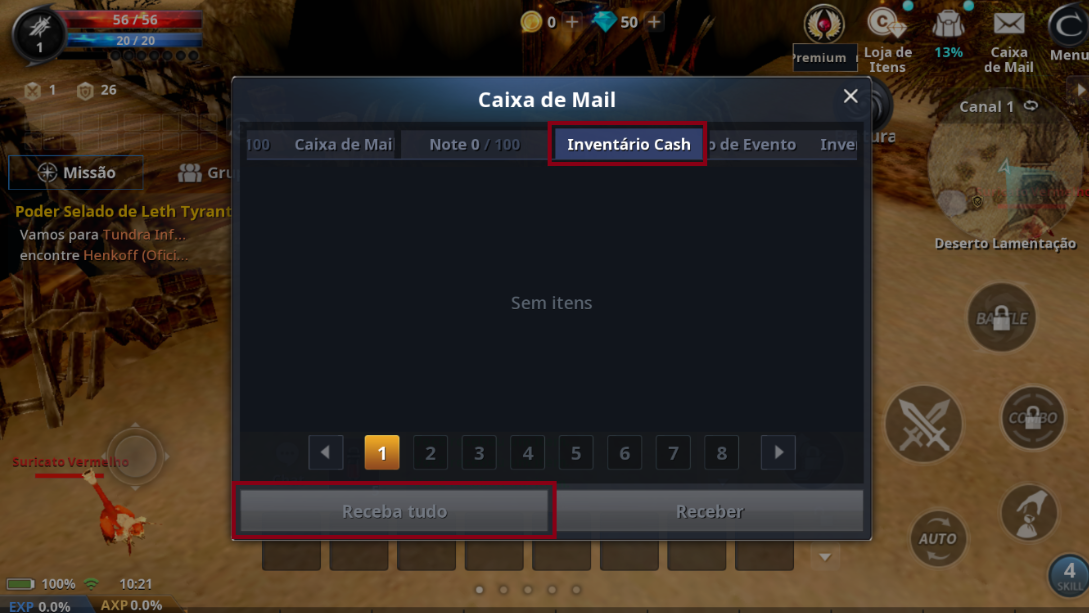Add gold with the plus icon

(572, 22)
